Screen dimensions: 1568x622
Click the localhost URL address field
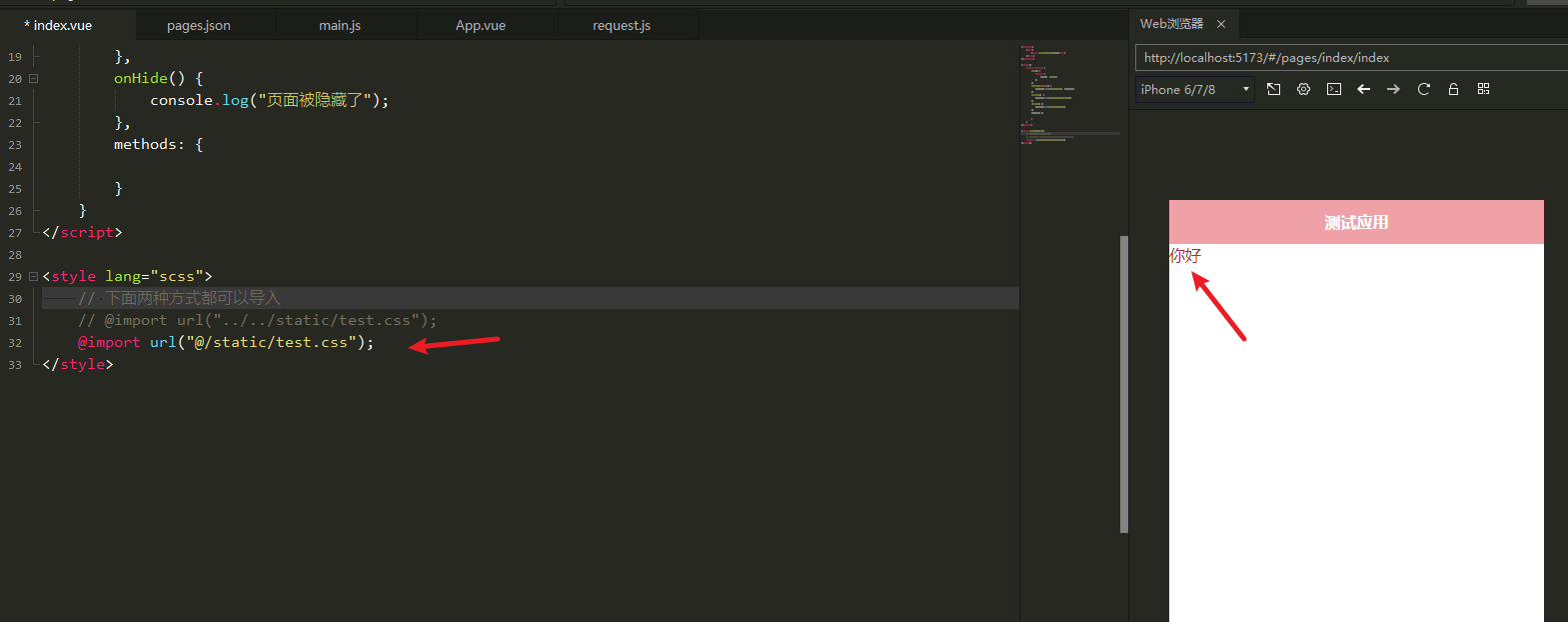coord(1351,58)
